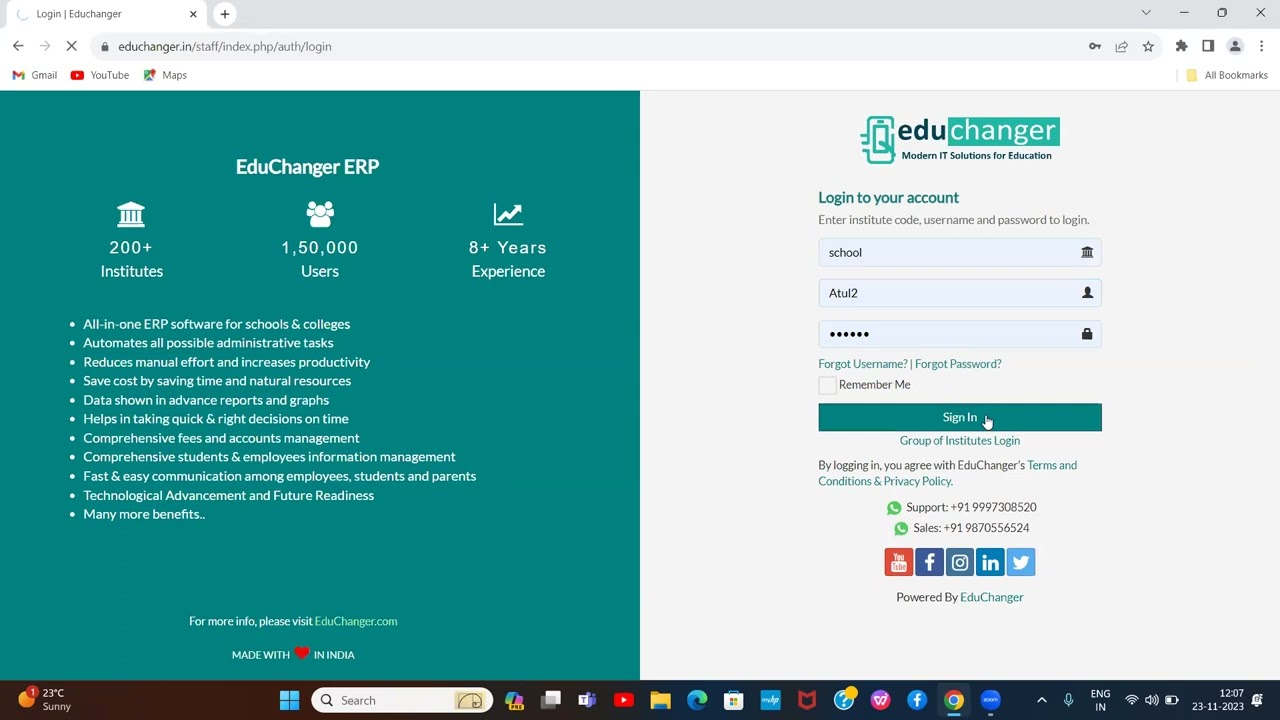Open the All Bookmarks folder
1280x720 pixels.
click(1226, 75)
